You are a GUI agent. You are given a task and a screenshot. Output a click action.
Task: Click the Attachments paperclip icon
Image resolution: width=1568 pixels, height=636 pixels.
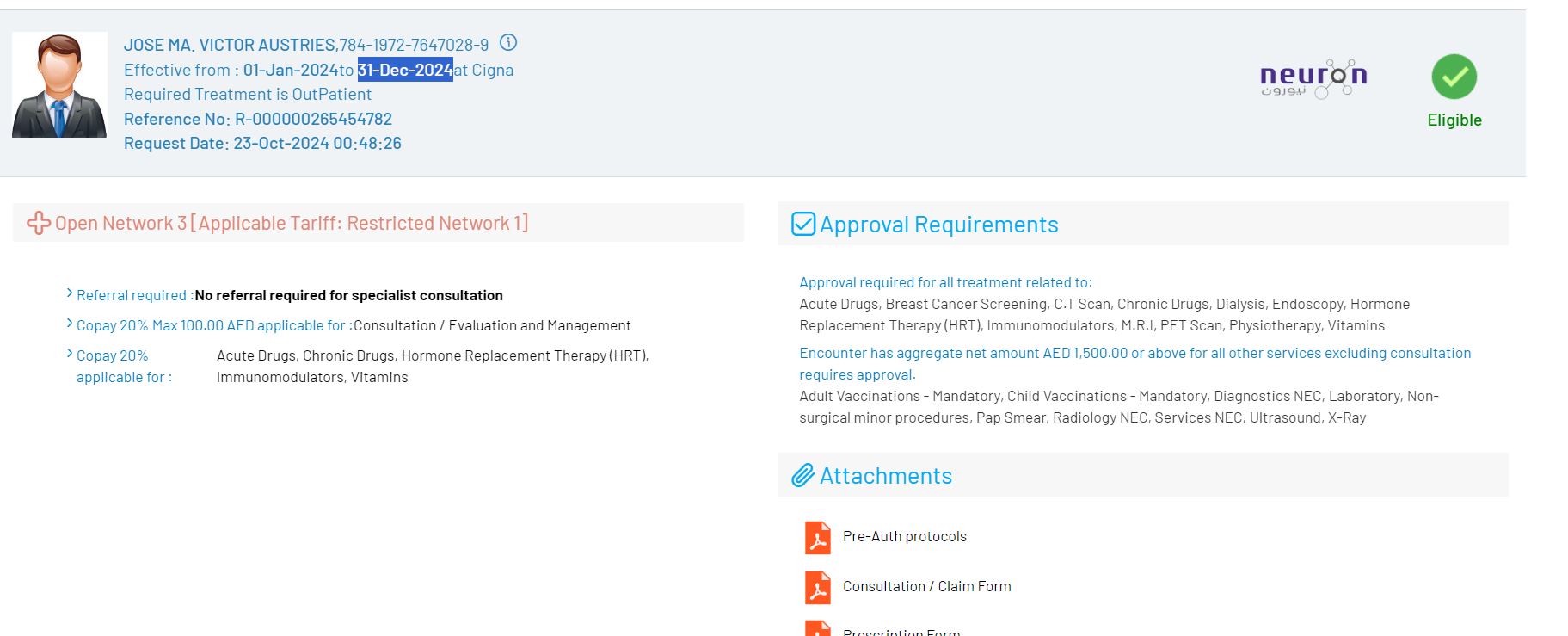(802, 476)
